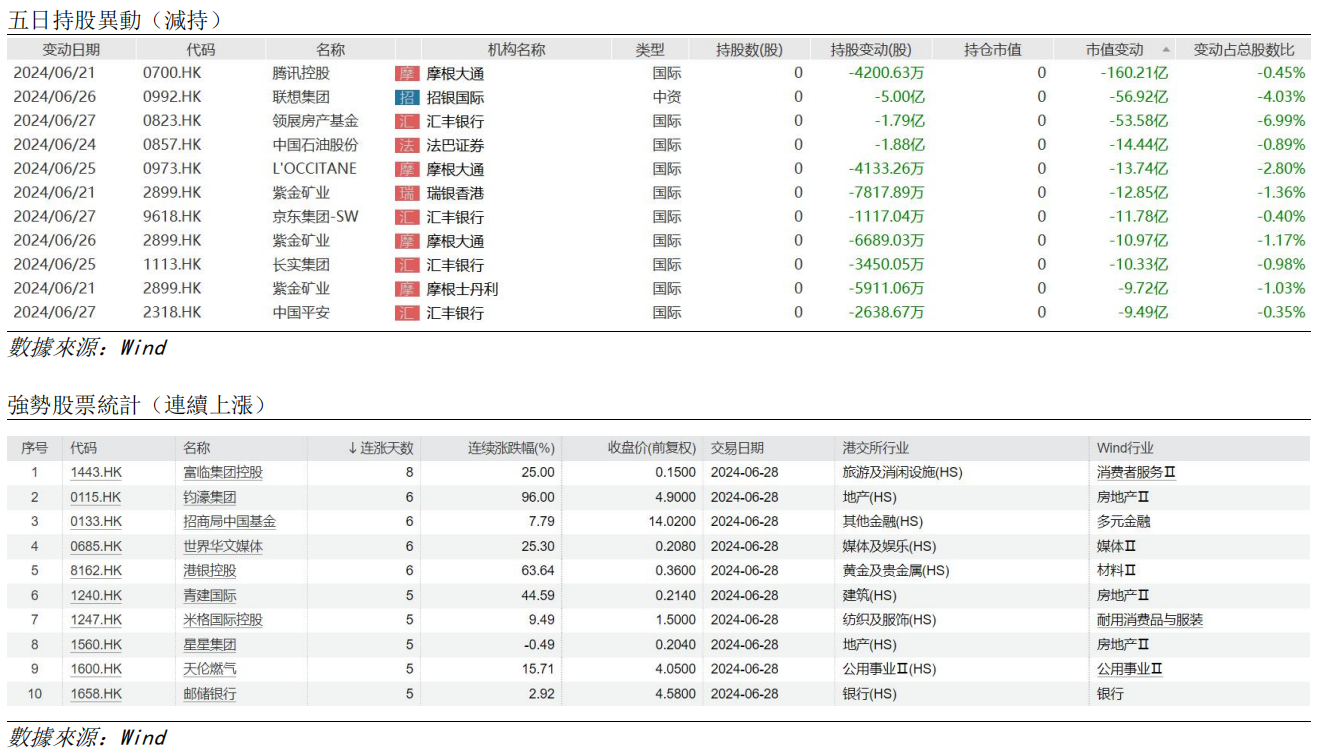
Task: Click the 9618.HK code cell
Action: pos(172,217)
